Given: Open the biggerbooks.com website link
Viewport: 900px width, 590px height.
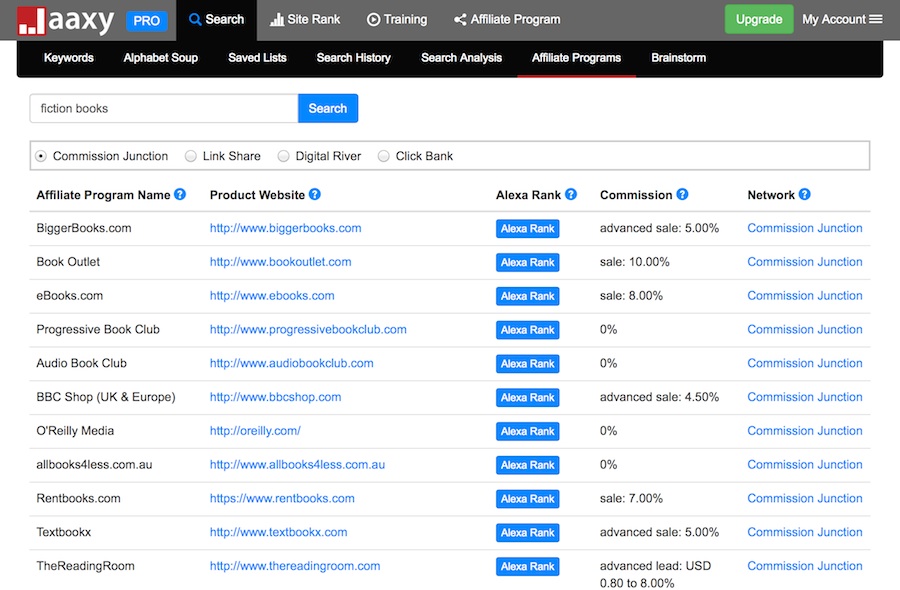Looking at the screenshot, I should (x=285, y=228).
